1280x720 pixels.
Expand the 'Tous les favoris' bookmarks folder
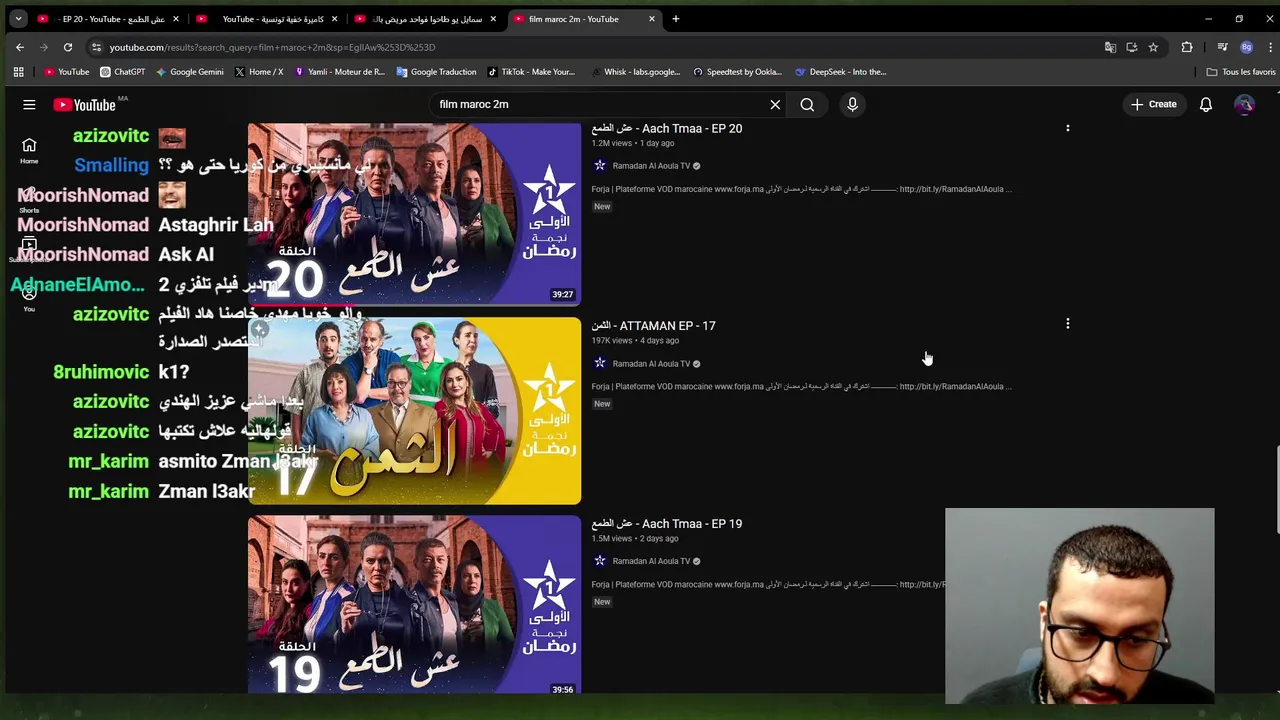(x=1240, y=72)
